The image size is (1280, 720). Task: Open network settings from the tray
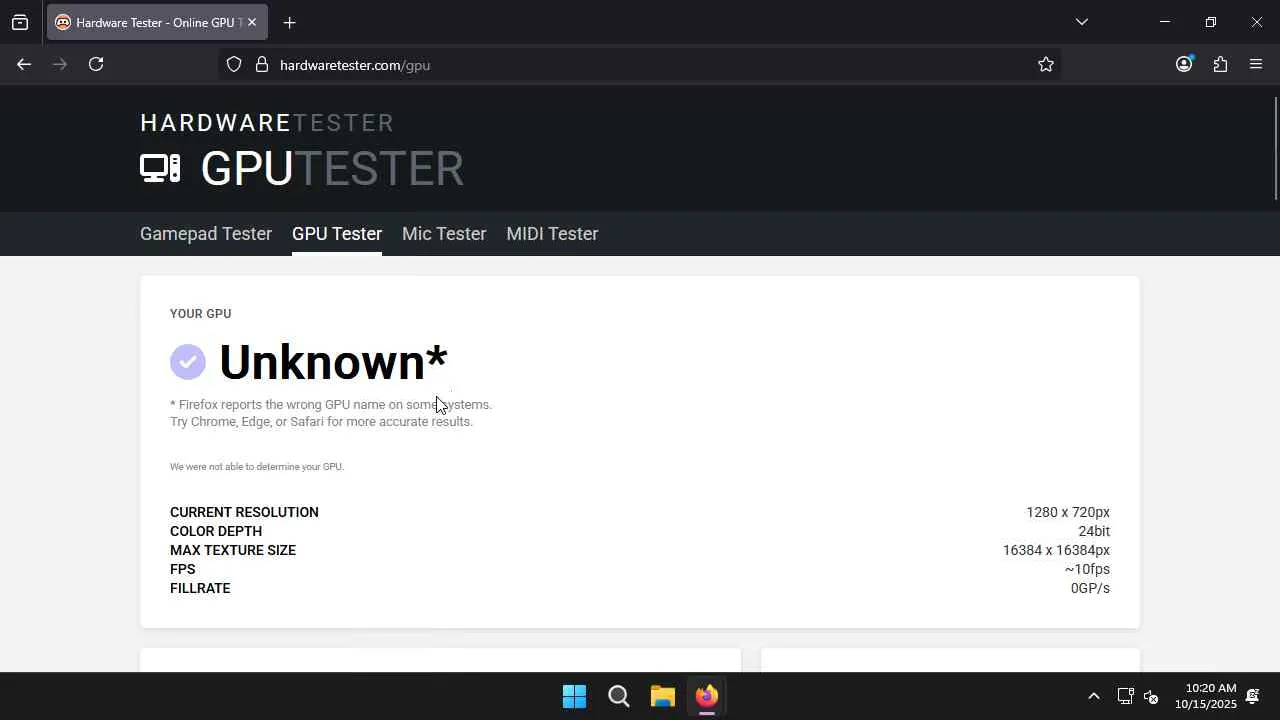click(1125, 696)
